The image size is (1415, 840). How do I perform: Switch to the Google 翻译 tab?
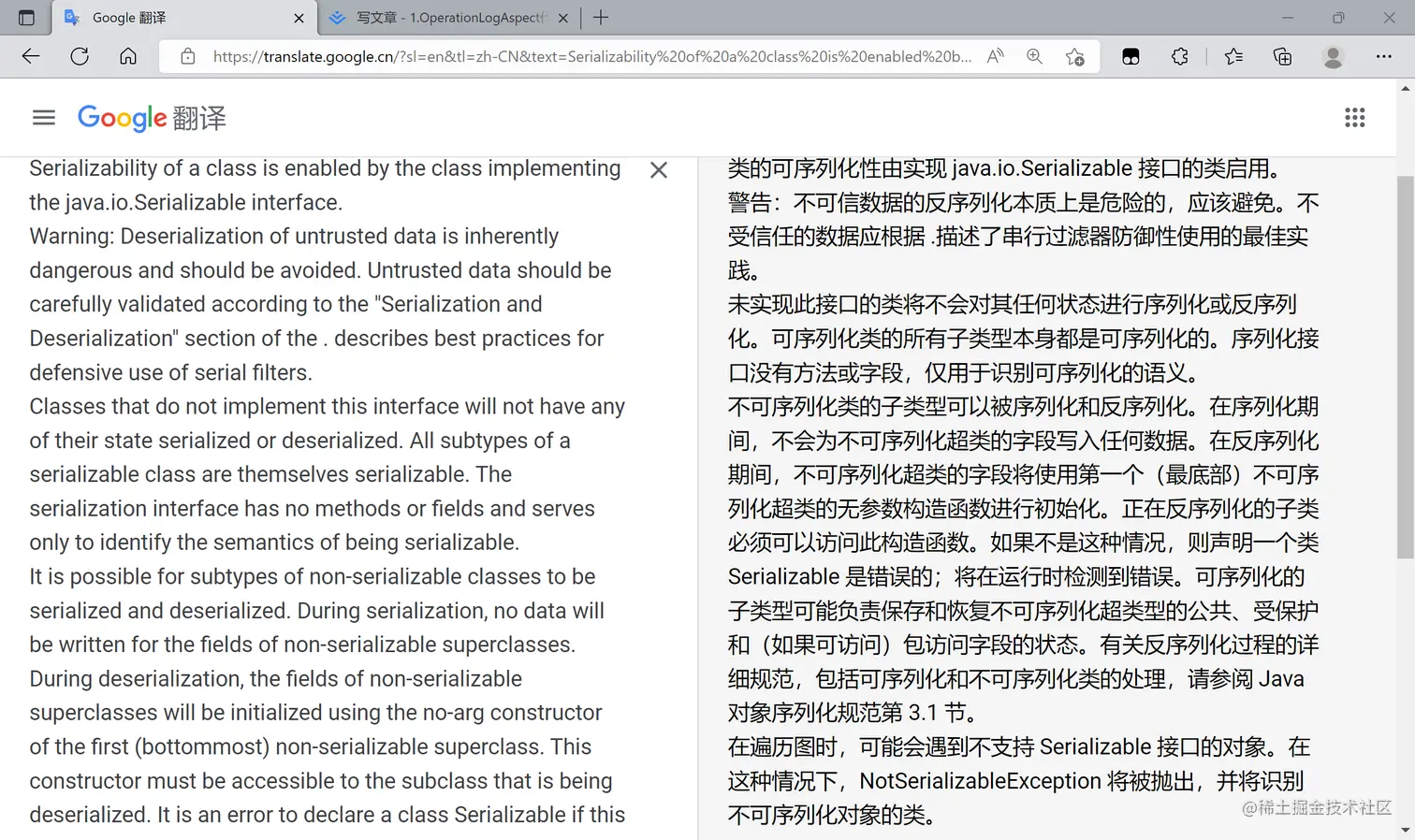(183, 18)
